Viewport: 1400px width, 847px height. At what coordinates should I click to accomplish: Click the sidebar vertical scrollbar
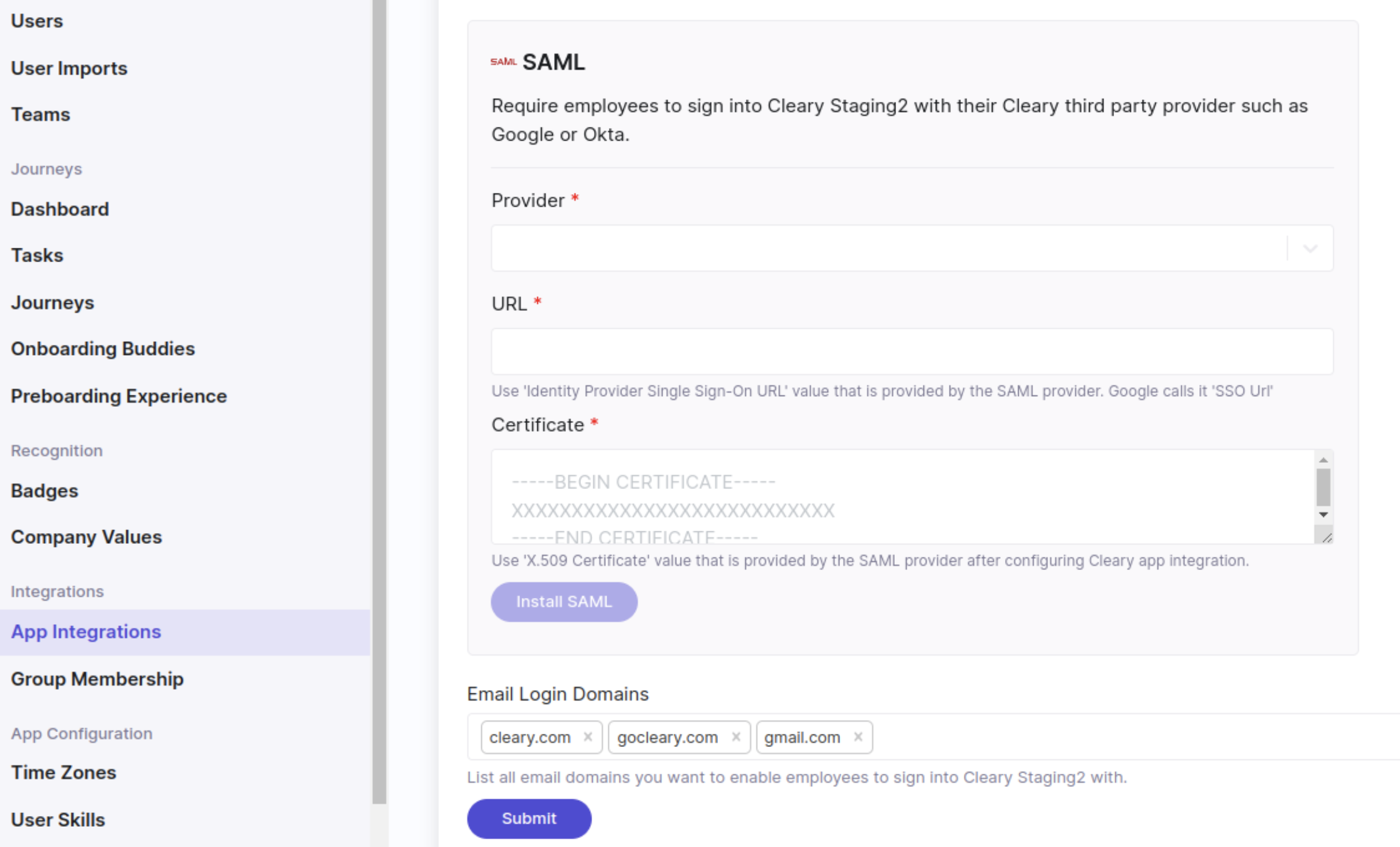click(x=379, y=402)
